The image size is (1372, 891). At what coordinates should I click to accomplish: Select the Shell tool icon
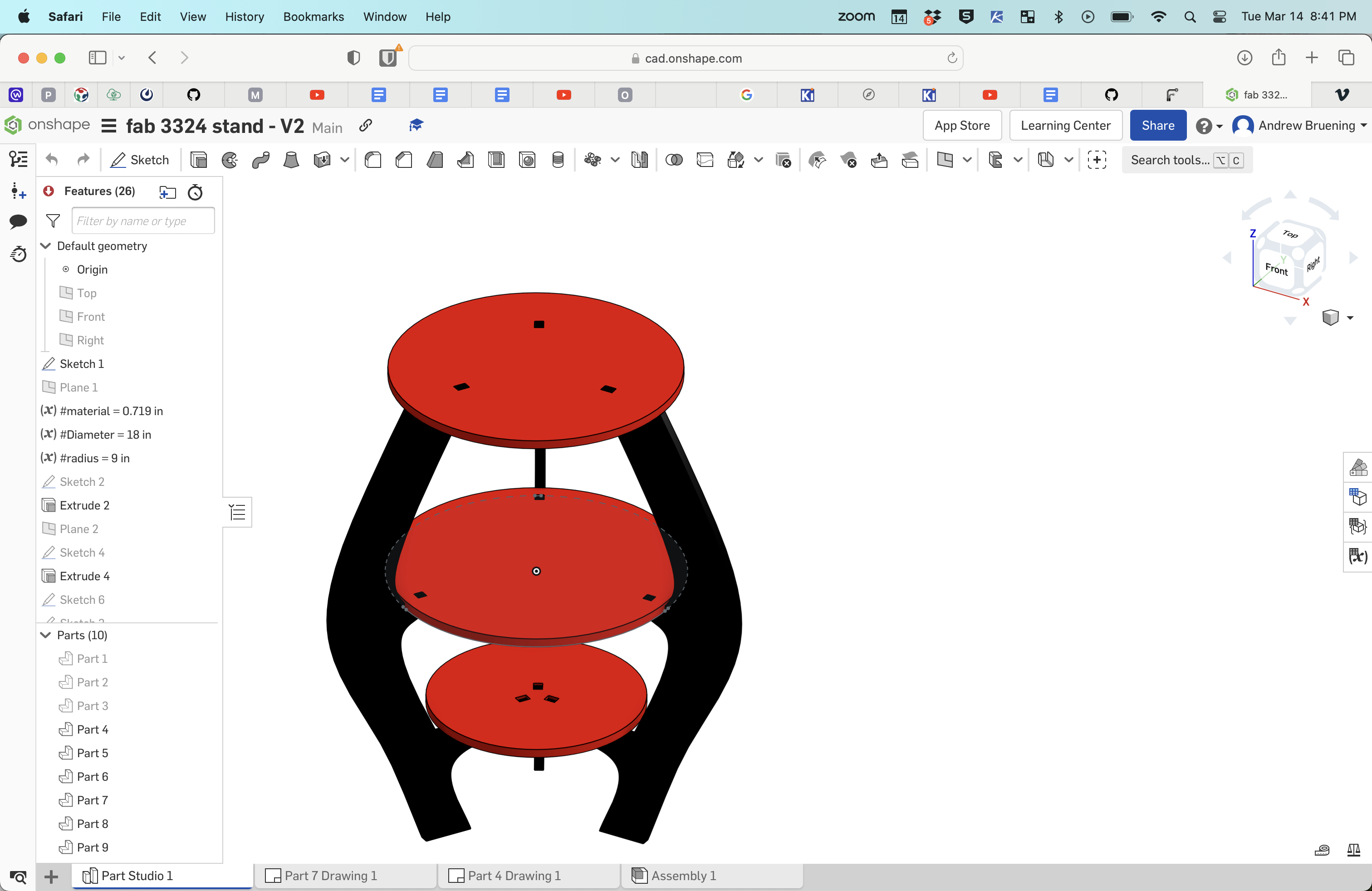pyautogui.click(x=496, y=160)
